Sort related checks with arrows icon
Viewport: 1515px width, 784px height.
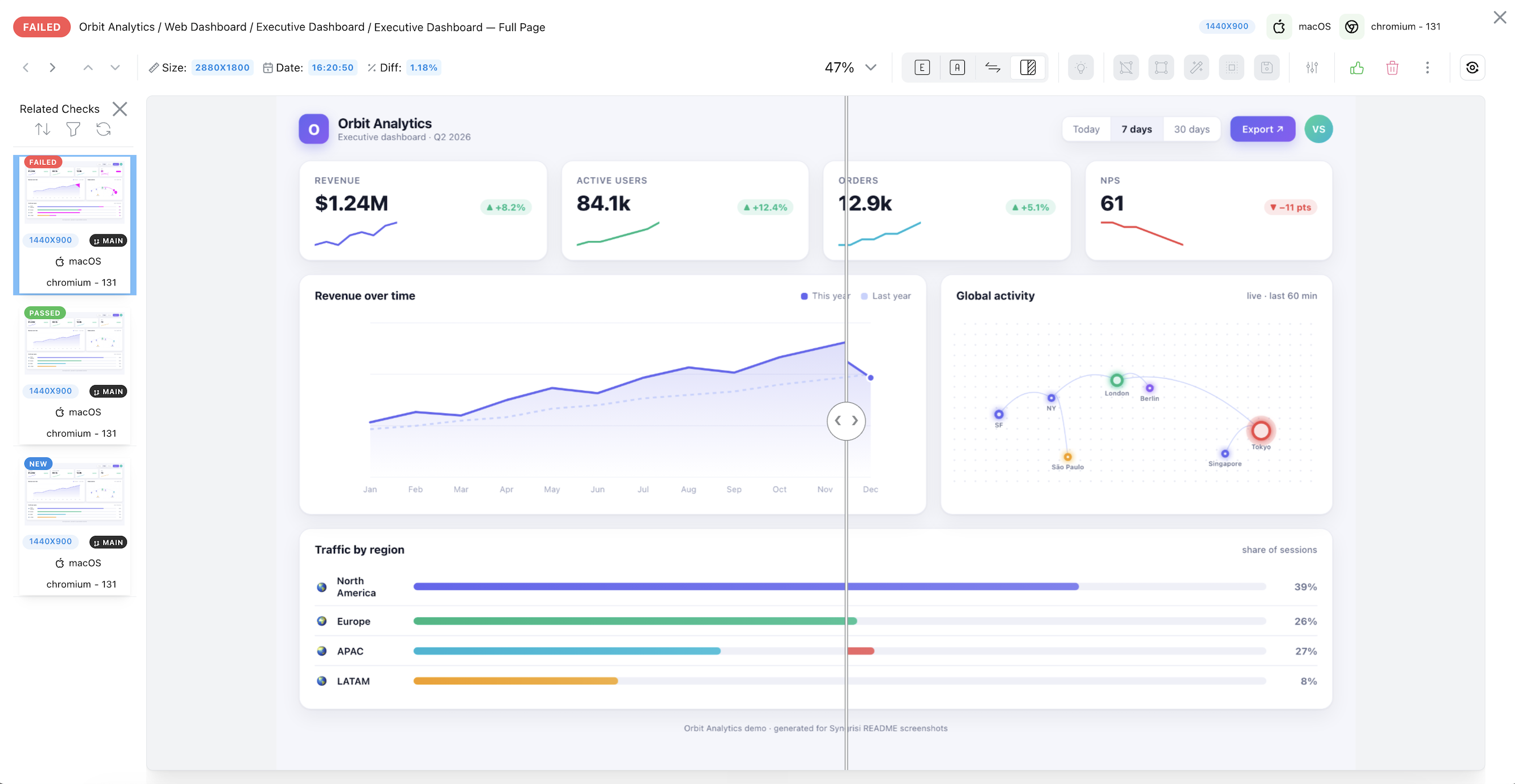pos(42,129)
